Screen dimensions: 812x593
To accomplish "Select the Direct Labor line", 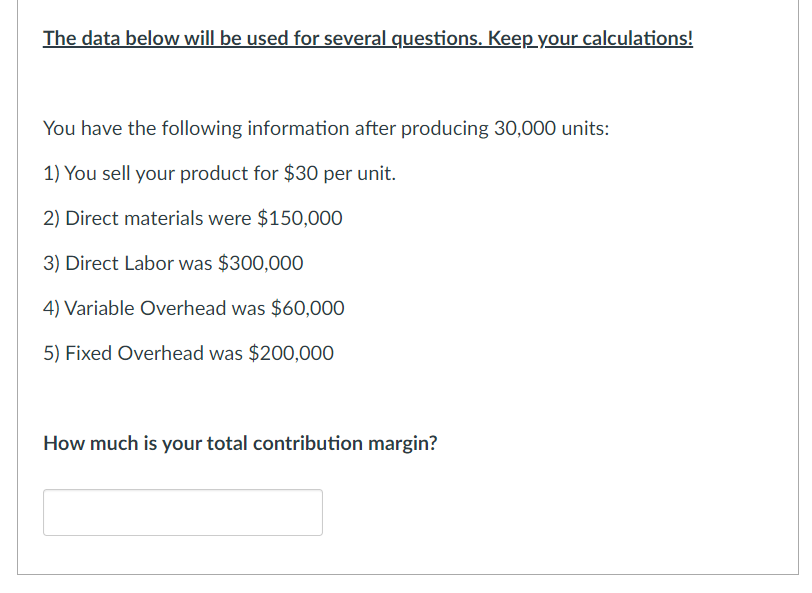I will pos(173,262).
